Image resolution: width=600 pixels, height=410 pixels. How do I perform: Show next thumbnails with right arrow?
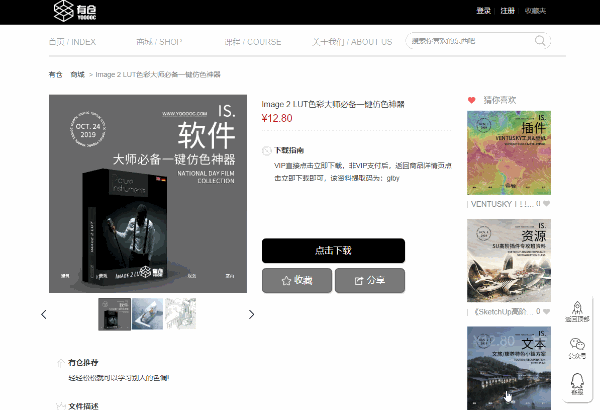[x=251, y=314]
